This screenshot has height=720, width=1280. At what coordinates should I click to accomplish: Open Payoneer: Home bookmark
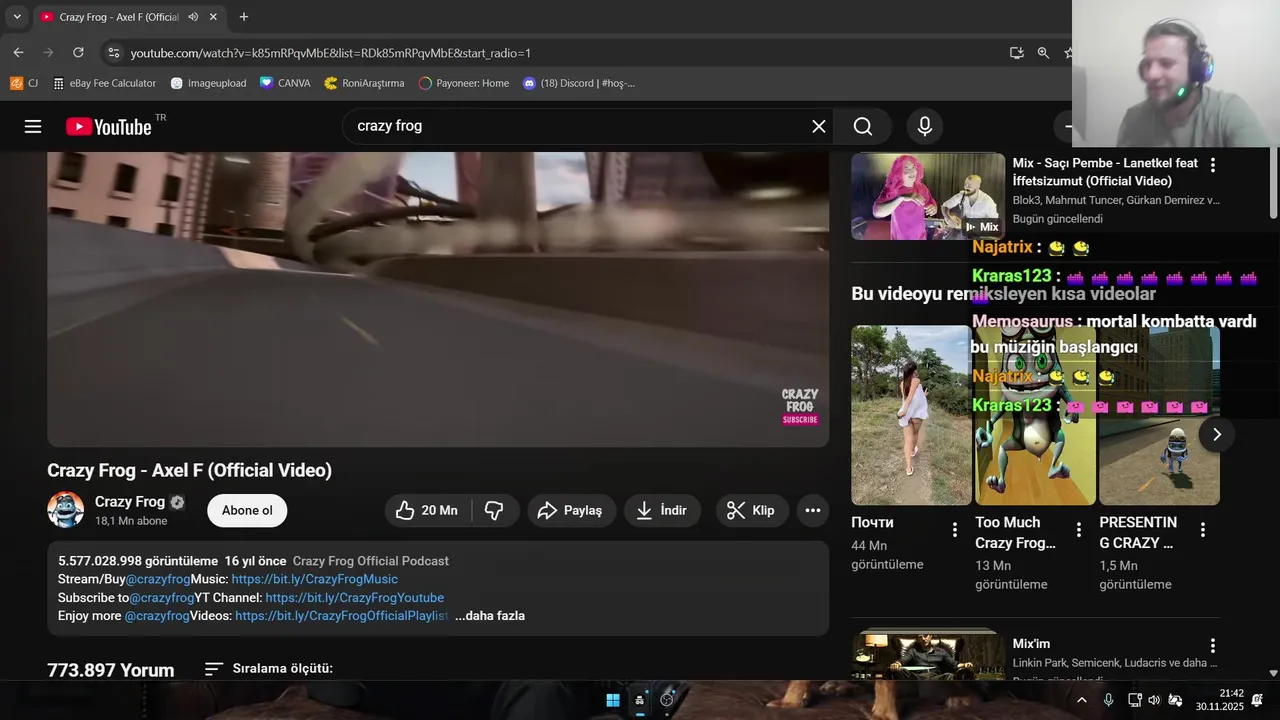point(464,83)
